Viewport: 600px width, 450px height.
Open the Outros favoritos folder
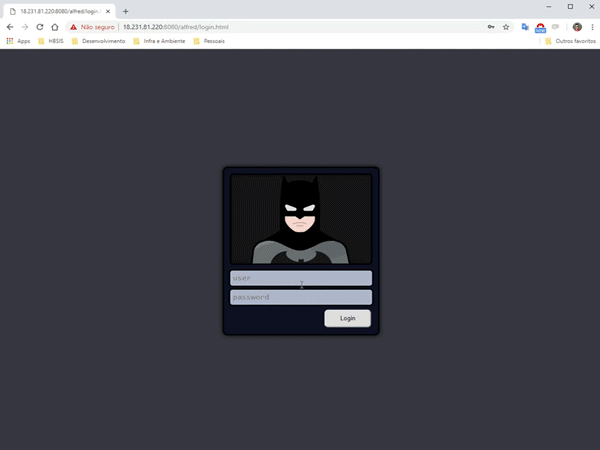click(570, 41)
